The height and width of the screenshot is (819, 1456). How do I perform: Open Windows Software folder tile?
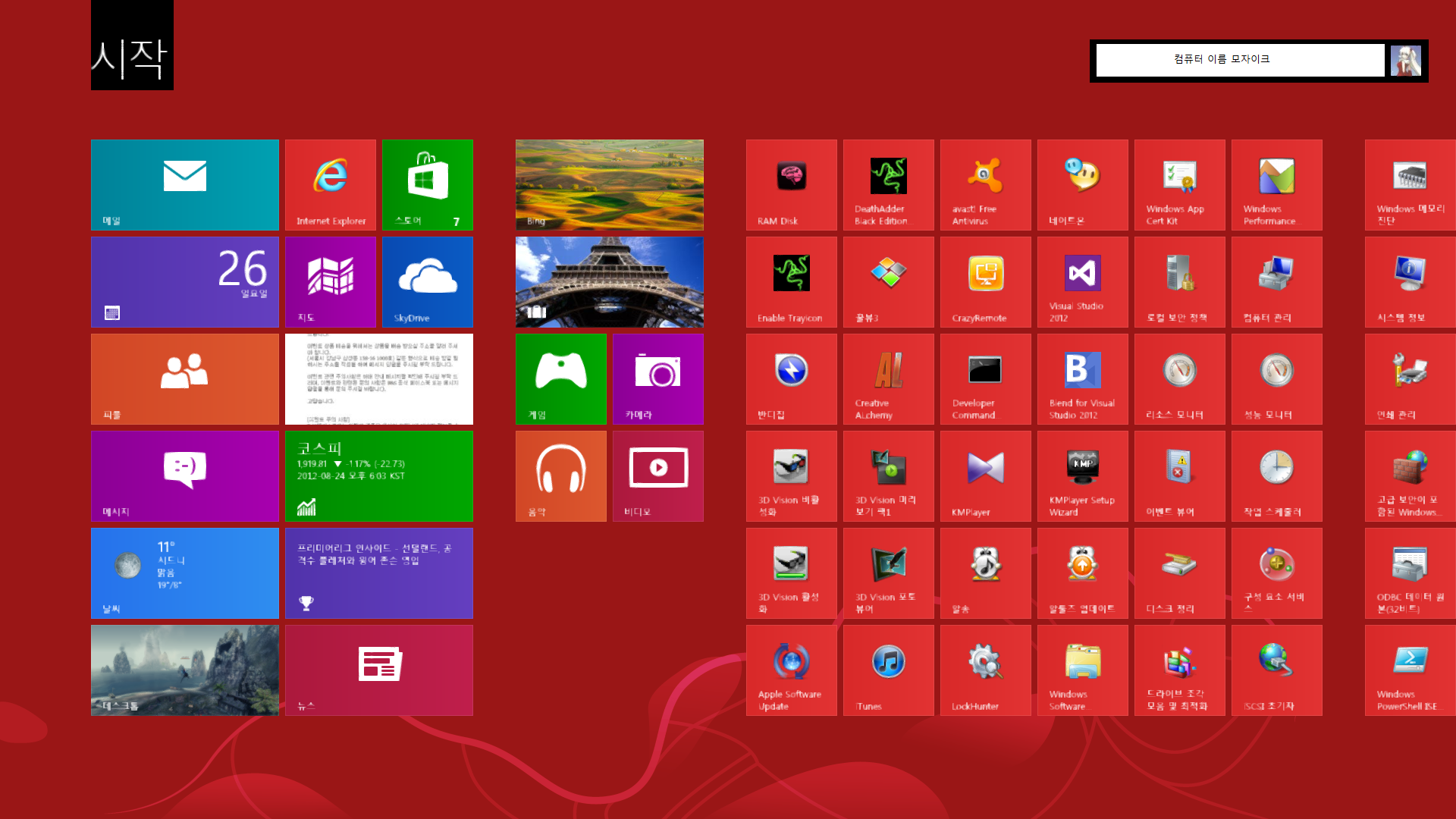(x=1083, y=670)
